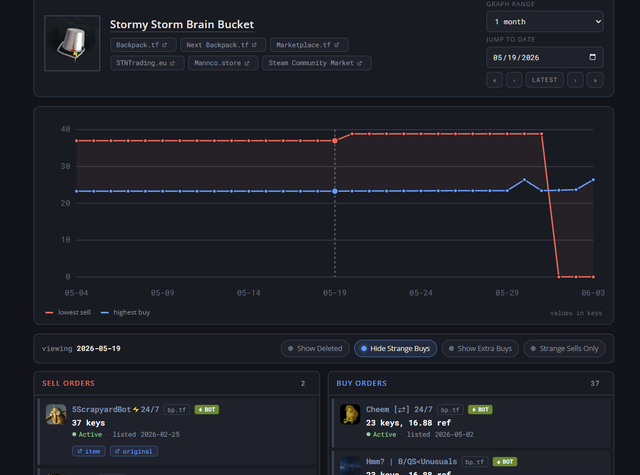Click bp.tf tag next to Cheem
640x475 pixels.
(x=450, y=410)
